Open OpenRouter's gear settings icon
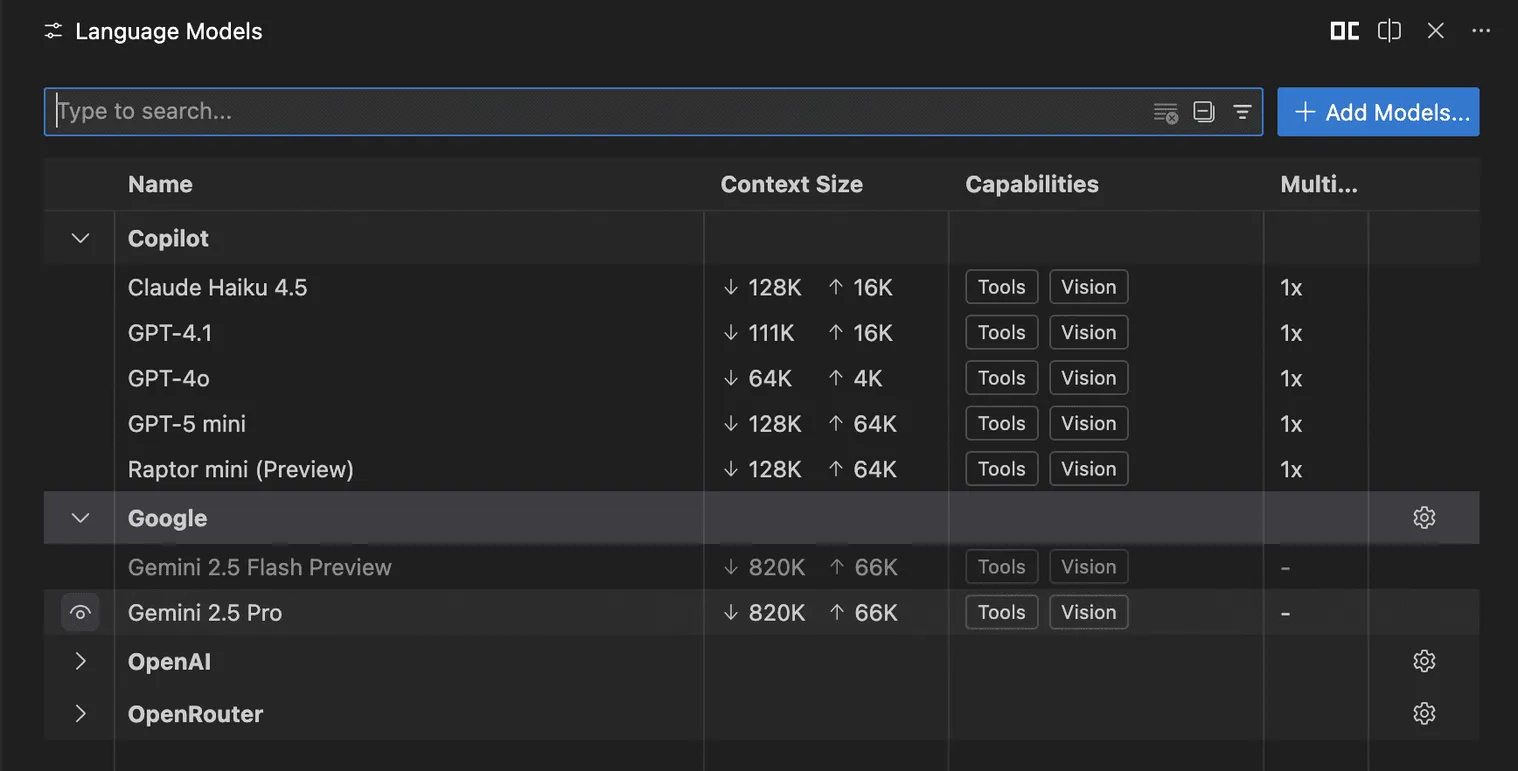Screen dimensions: 1518x771 tap(1424, 713)
